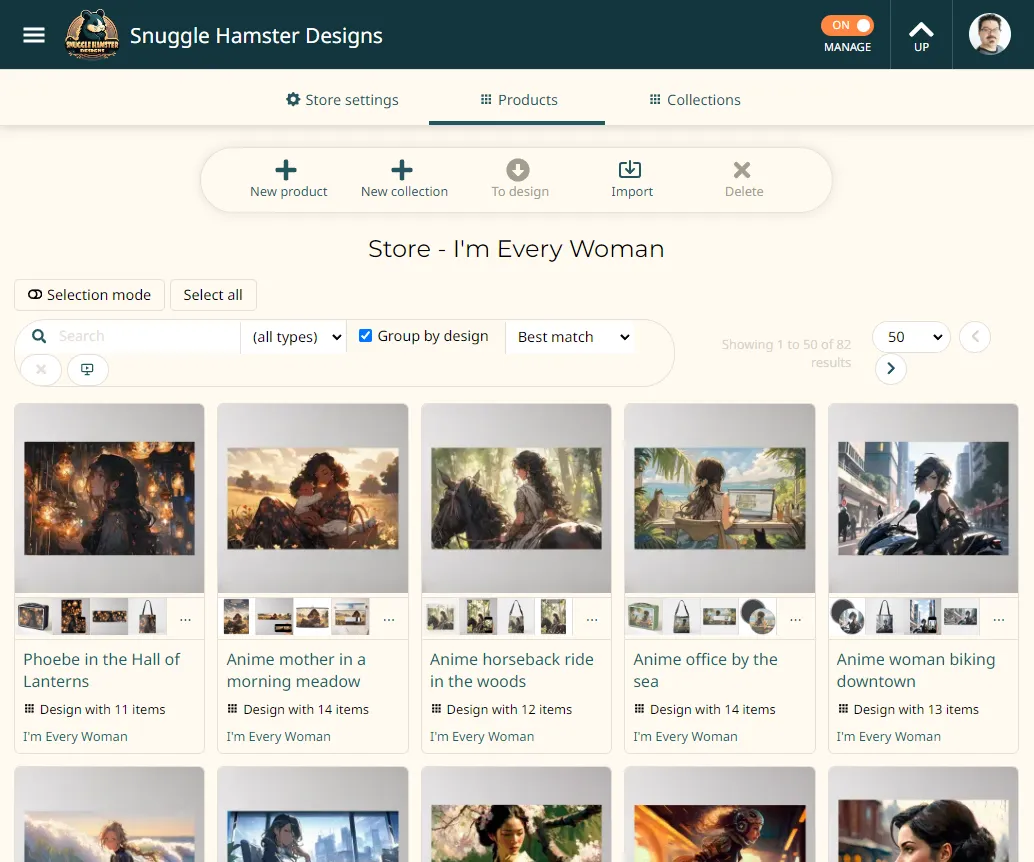
Task: Select round button variant of woman biking
Action: (847, 617)
